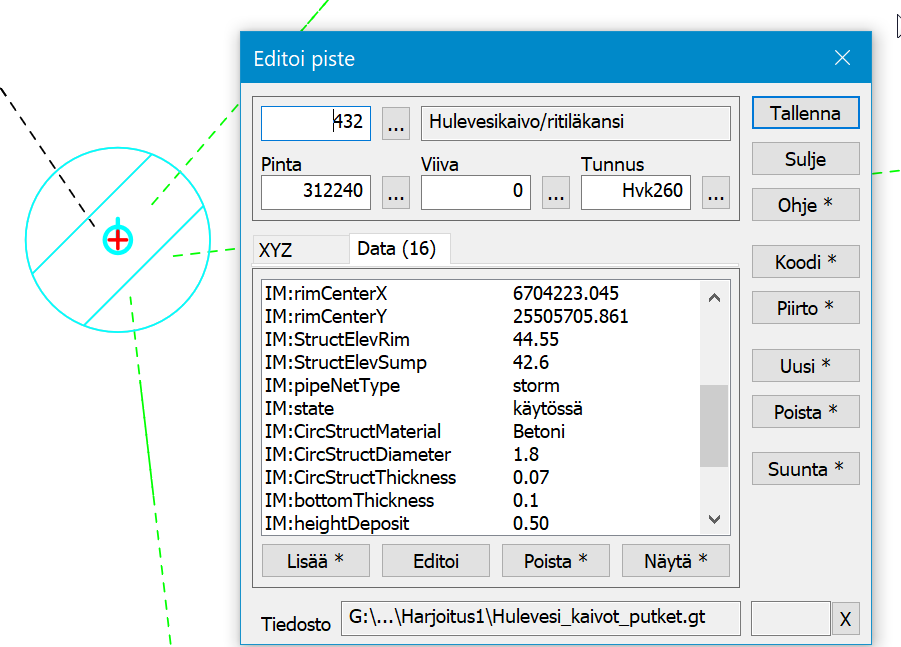
Task: Add attribute with the Lisää button
Action: pyautogui.click(x=315, y=561)
